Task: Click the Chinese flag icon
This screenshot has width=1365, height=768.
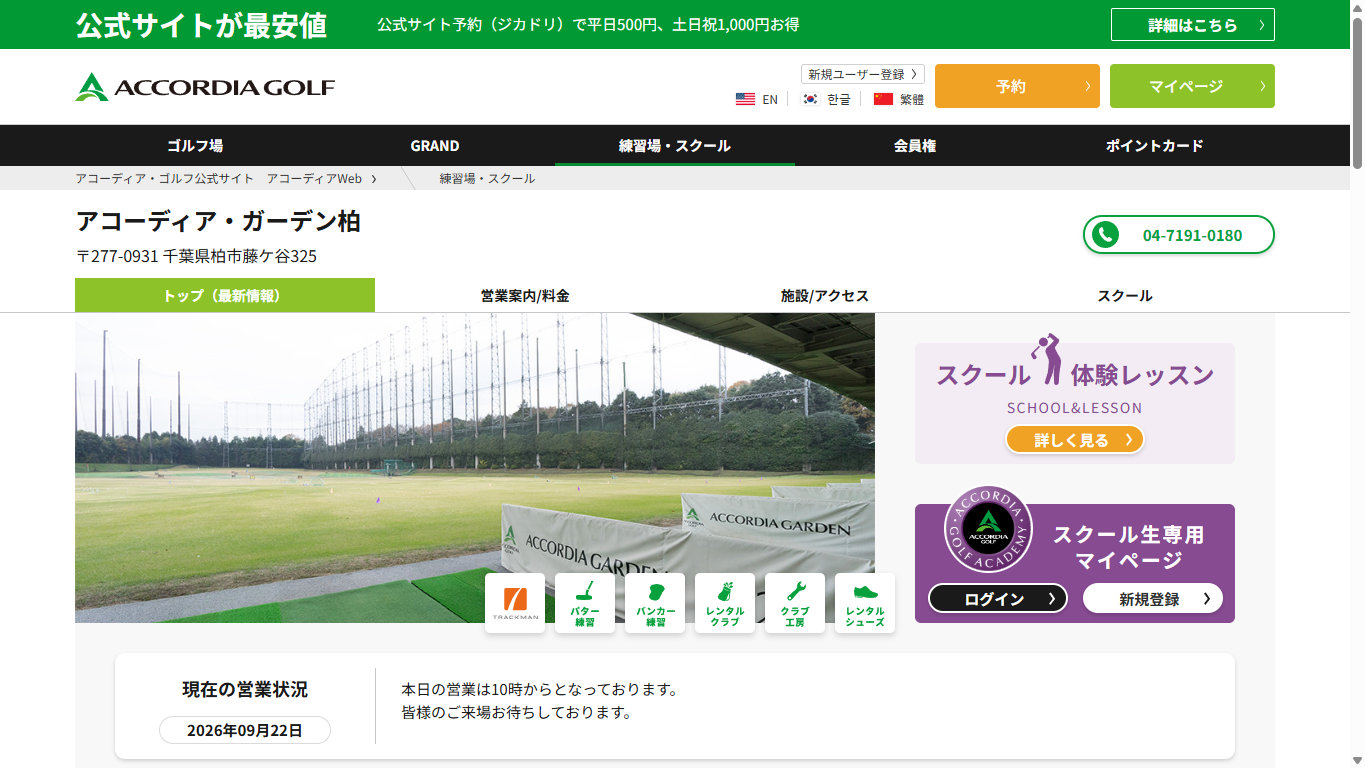Action: coord(883,99)
